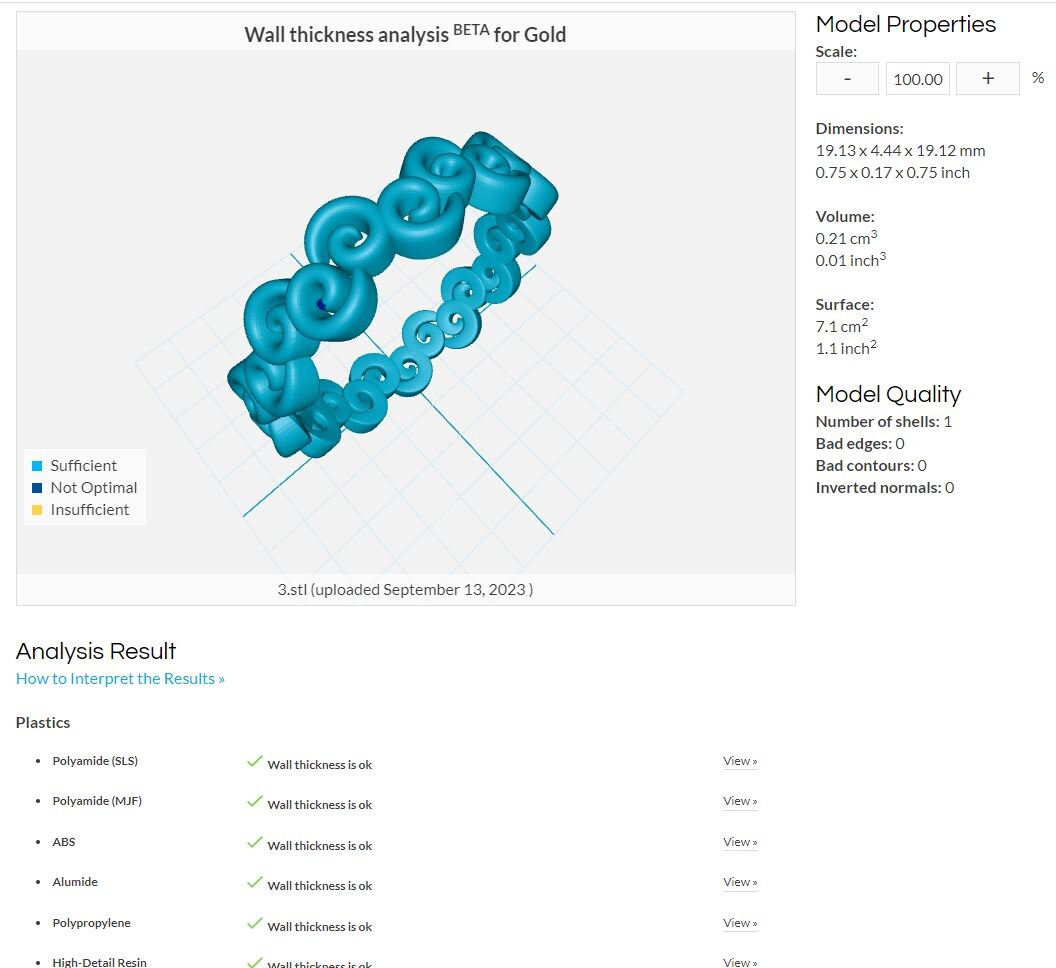Click the Not Optimal legend color swatch

37,488
